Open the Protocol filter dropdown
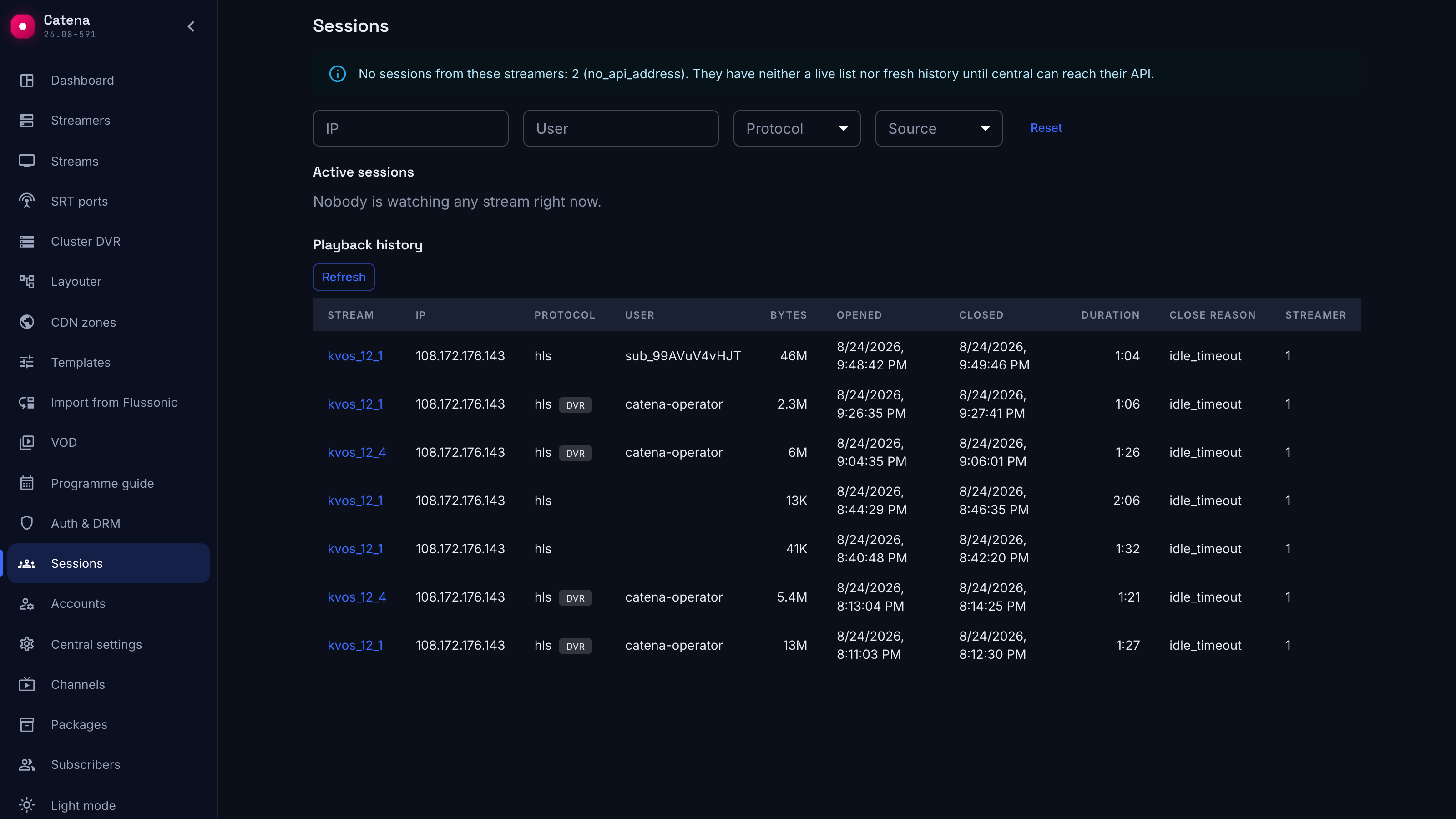1456x819 pixels. pyautogui.click(x=797, y=128)
